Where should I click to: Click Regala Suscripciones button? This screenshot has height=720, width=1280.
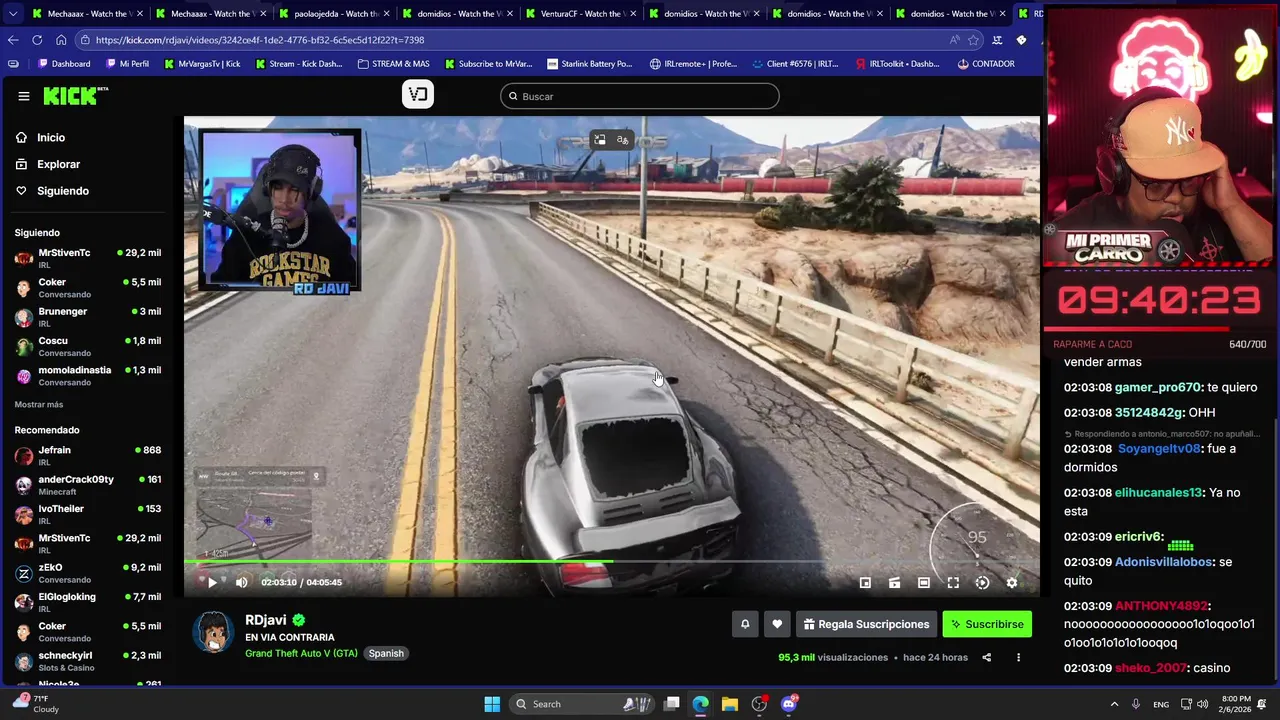pos(866,624)
